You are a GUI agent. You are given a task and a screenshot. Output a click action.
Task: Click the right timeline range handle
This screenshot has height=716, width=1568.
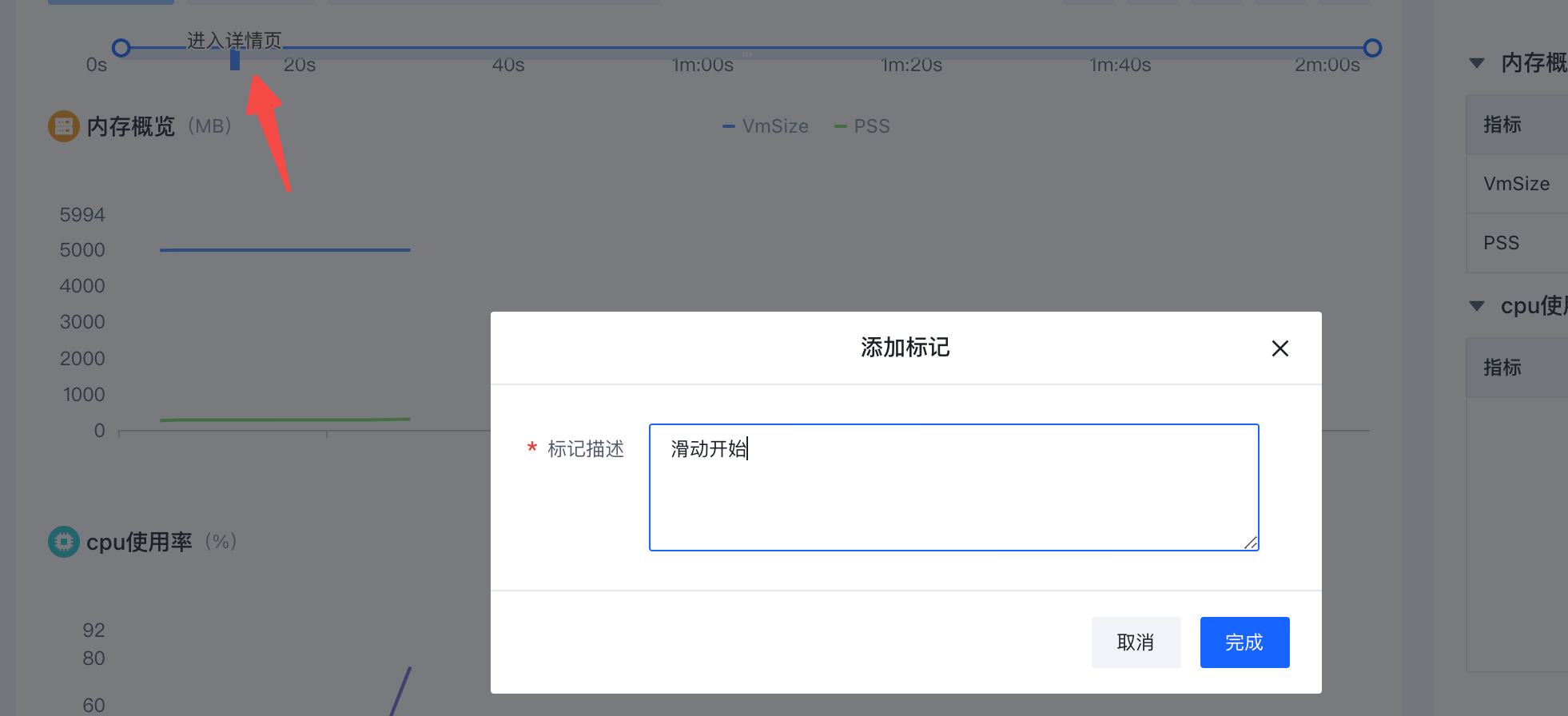(1372, 48)
